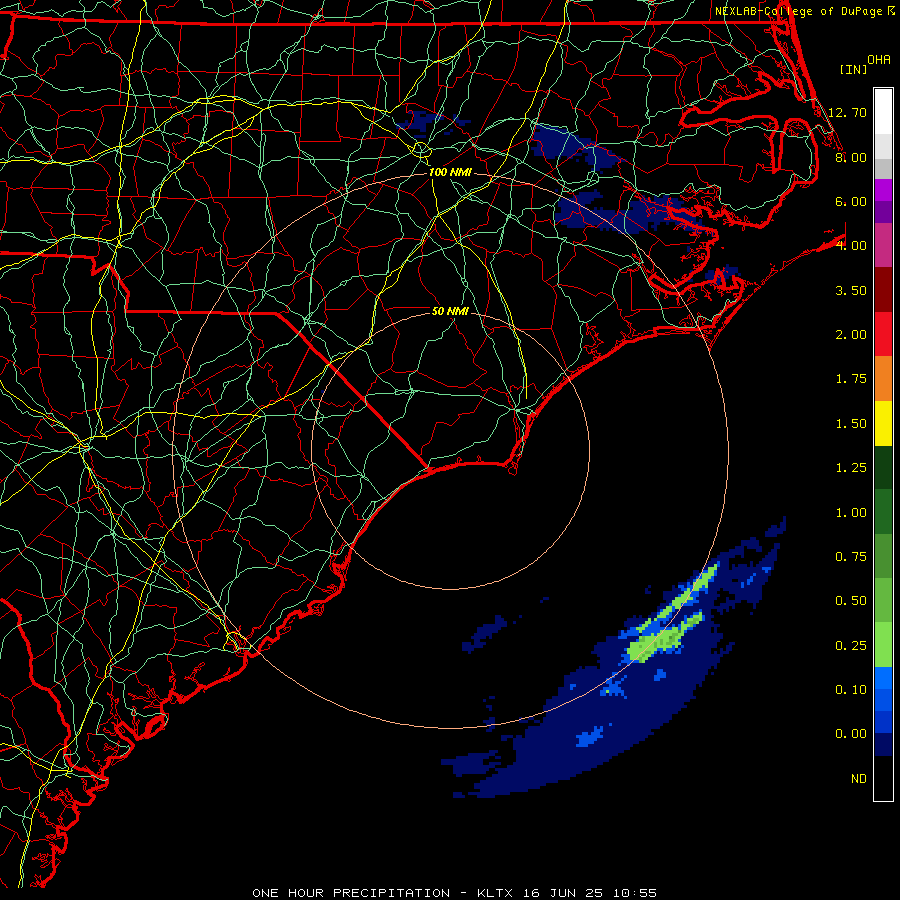
Task: Click the 100 NMI range ring label
Action: click(x=450, y=172)
